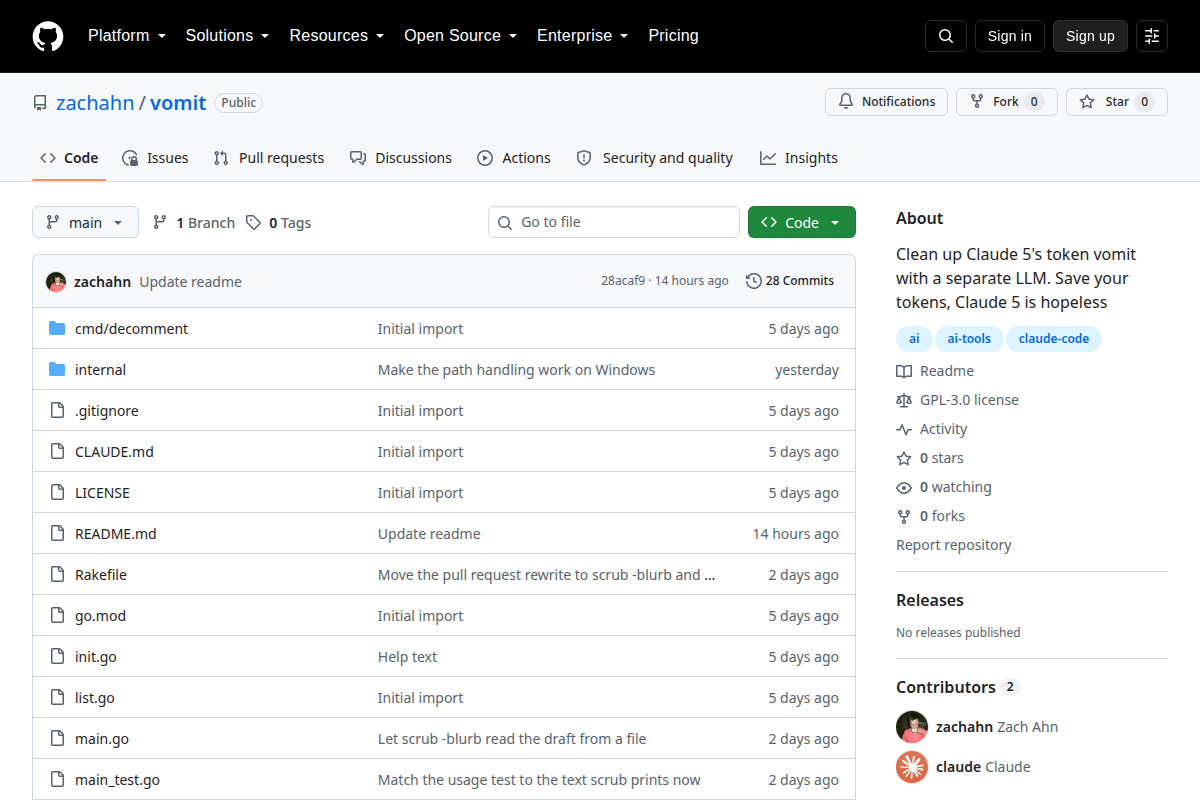Open the green Code dropdown button
This screenshot has width=1200, height=800.
(x=802, y=222)
